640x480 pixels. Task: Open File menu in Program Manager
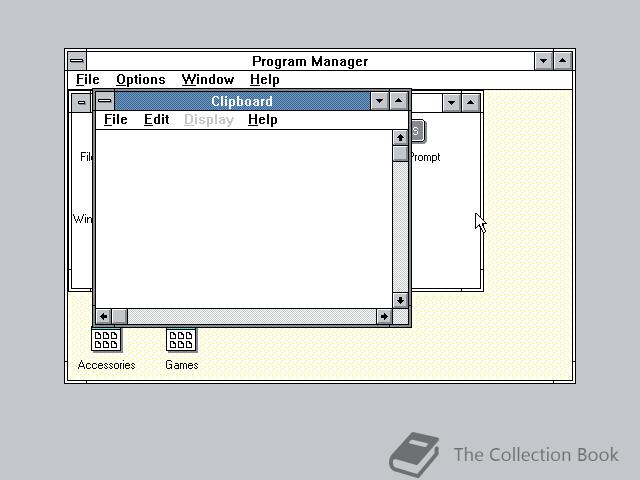(87, 80)
